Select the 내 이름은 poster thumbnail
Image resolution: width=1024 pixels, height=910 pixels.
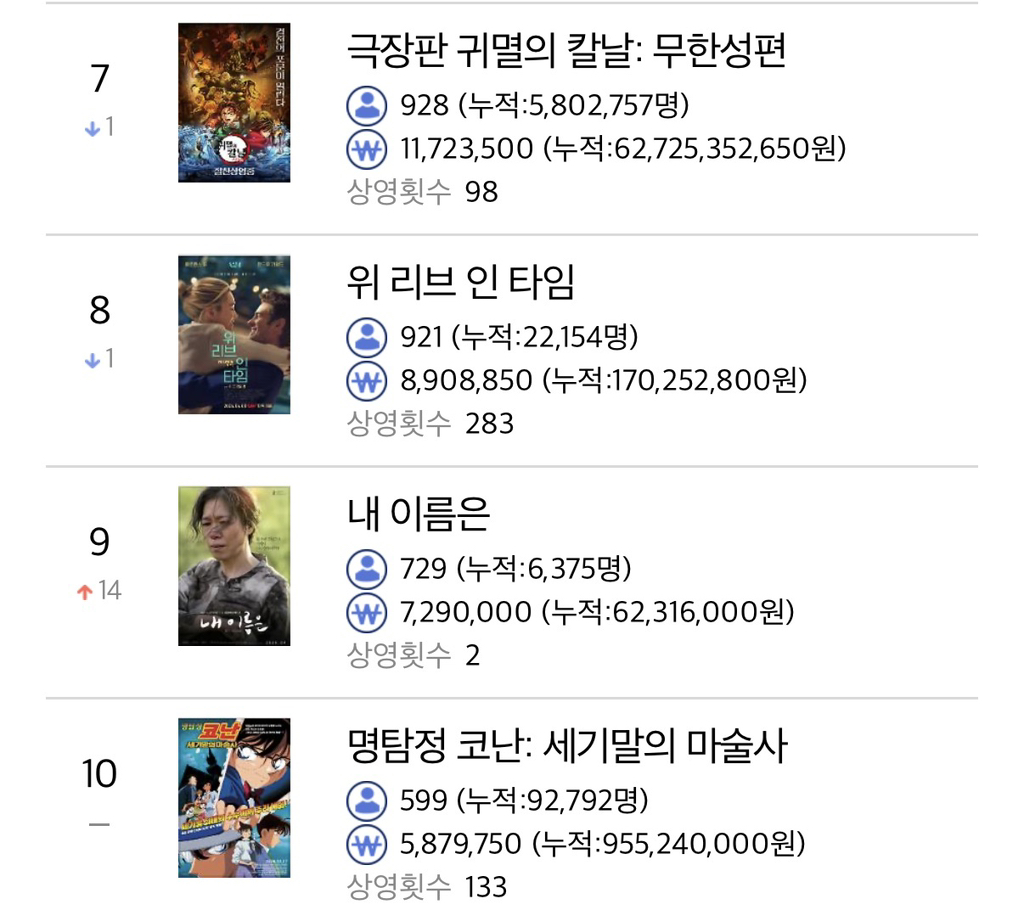point(234,566)
